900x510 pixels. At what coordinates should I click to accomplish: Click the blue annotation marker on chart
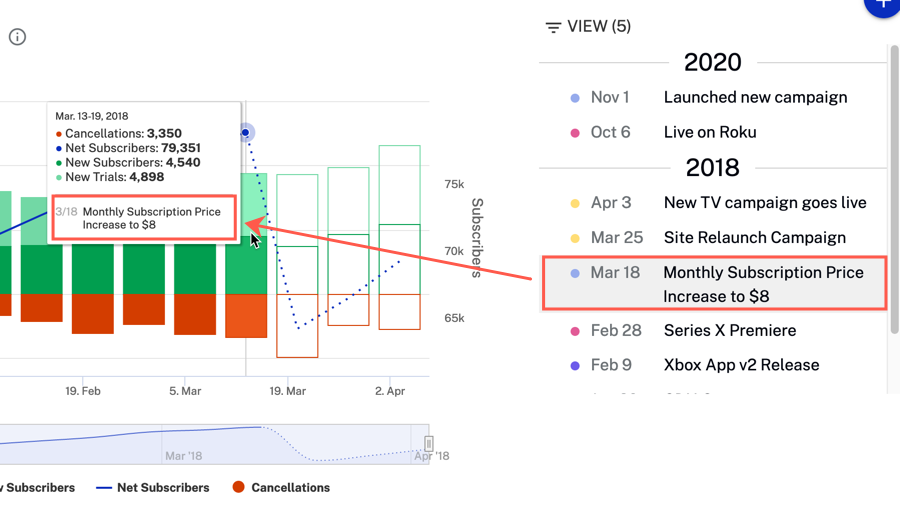tap(246, 132)
